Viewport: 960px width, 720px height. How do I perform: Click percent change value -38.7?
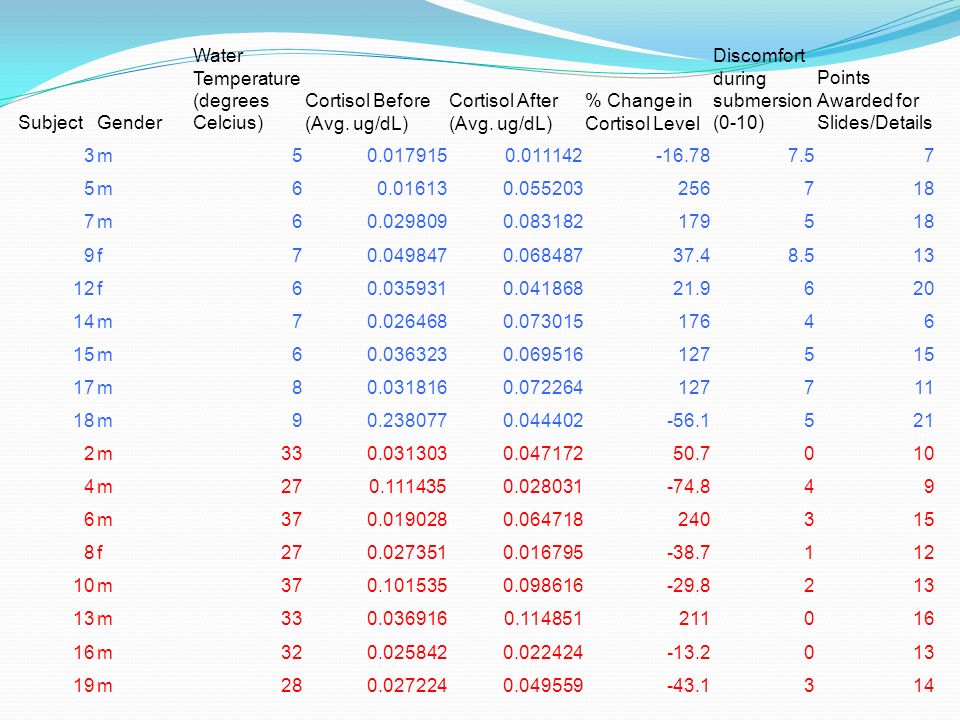[x=688, y=553]
